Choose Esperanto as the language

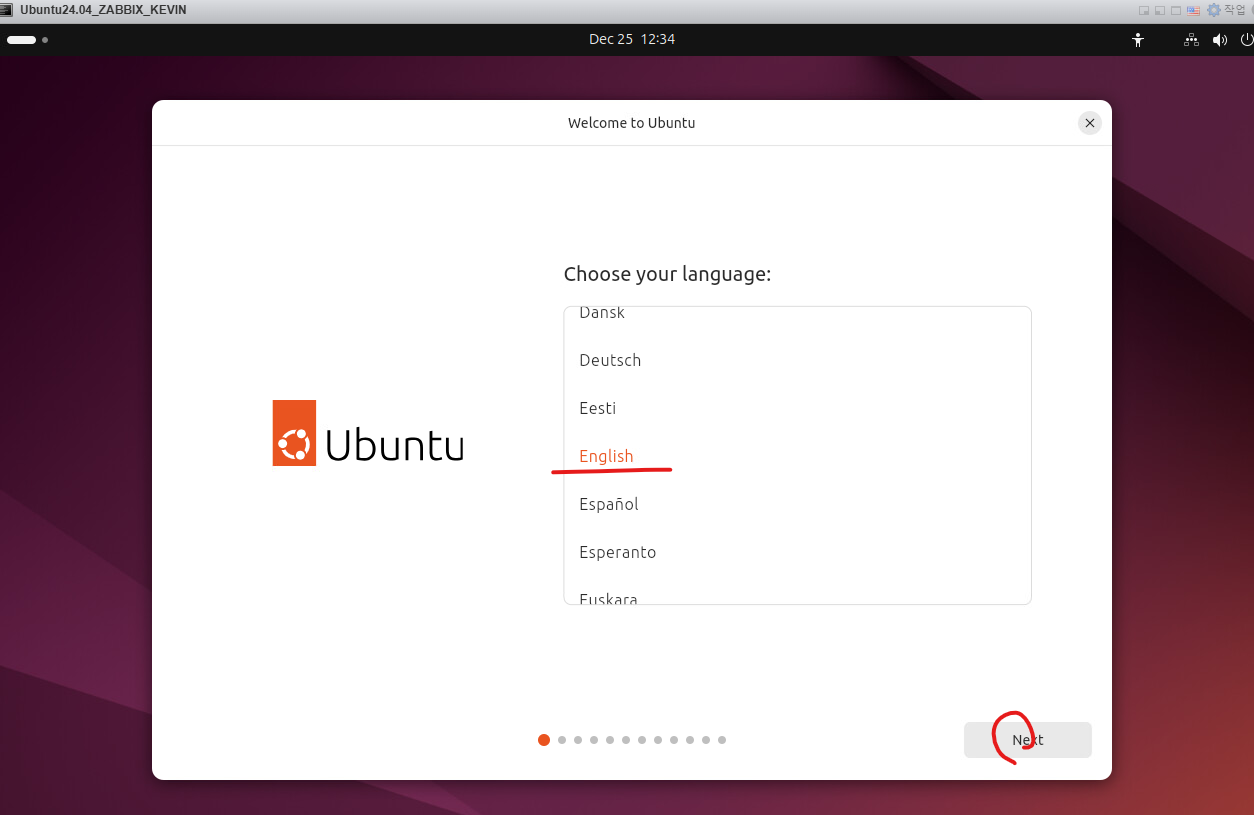pos(797,552)
